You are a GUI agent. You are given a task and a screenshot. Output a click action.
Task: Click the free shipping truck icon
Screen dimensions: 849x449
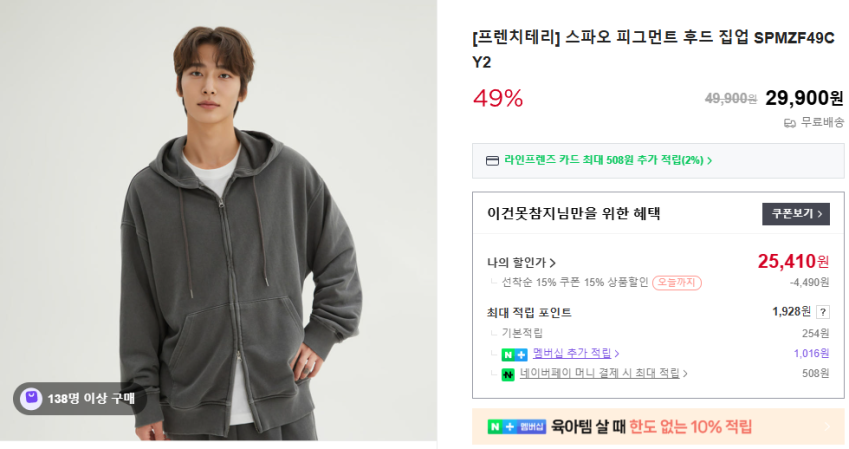789,123
